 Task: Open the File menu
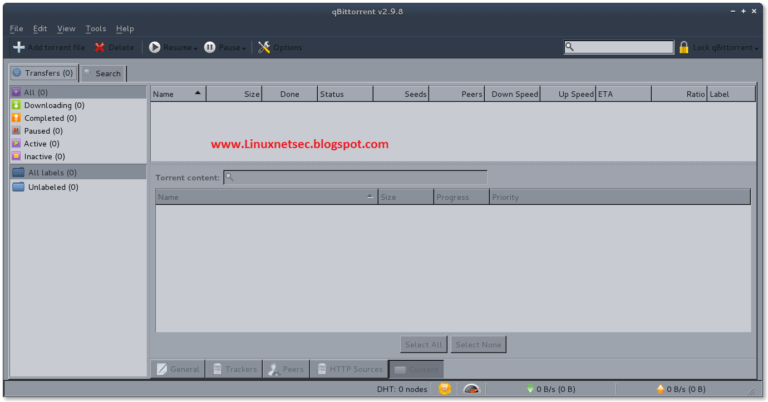point(16,28)
